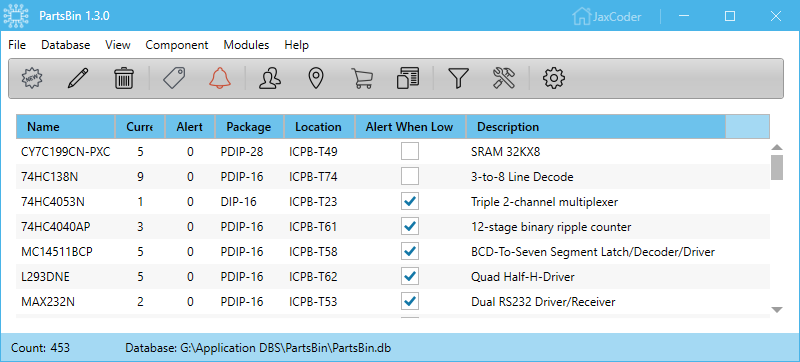Image resolution: width=800 pixels, height=362 pixels.
Task: Click the vertical scrollbar thumb
Action: tap(777, 167)
